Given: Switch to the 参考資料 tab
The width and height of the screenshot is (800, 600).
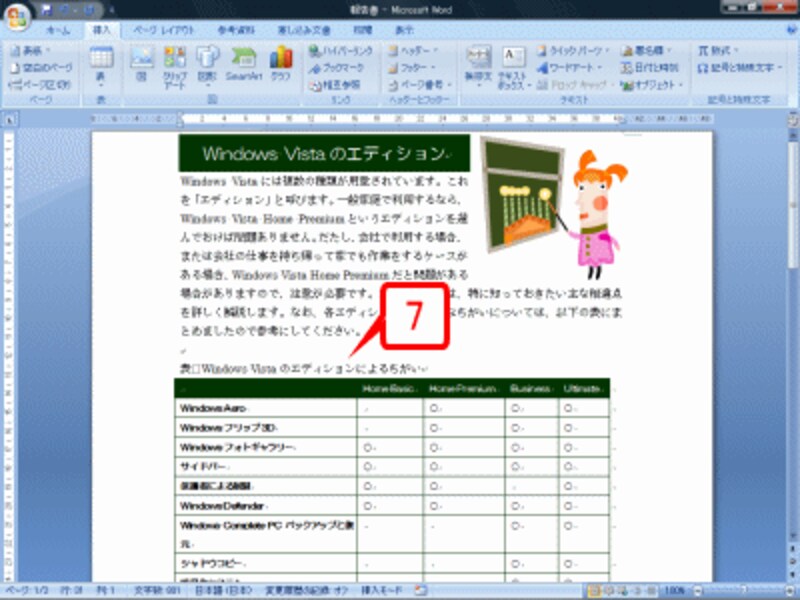Looking at the screenshot, I should coord(236,31).
